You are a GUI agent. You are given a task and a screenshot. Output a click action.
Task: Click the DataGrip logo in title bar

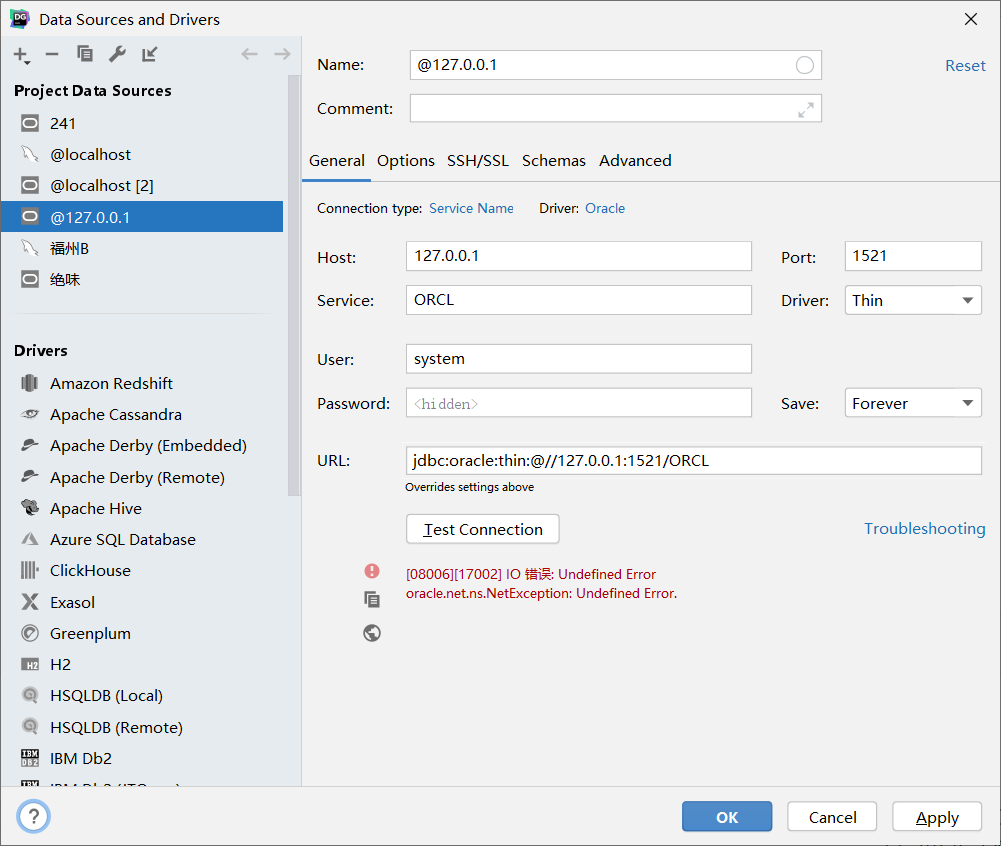point(20,19)
